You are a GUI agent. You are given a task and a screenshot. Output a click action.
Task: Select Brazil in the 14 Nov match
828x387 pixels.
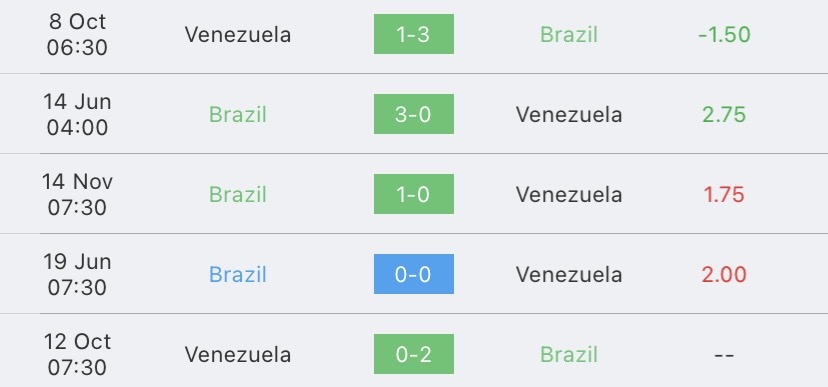(238, 194)
